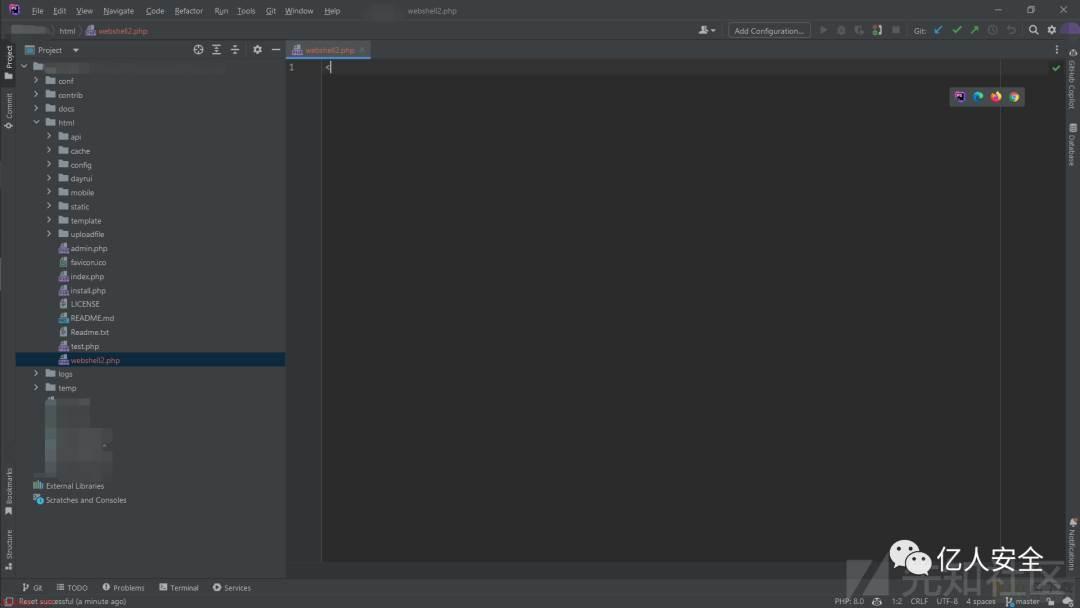Expand the temp folder
Viewport: 1080px width, 608px height.
pyautogui.click(x=36, y=388)
